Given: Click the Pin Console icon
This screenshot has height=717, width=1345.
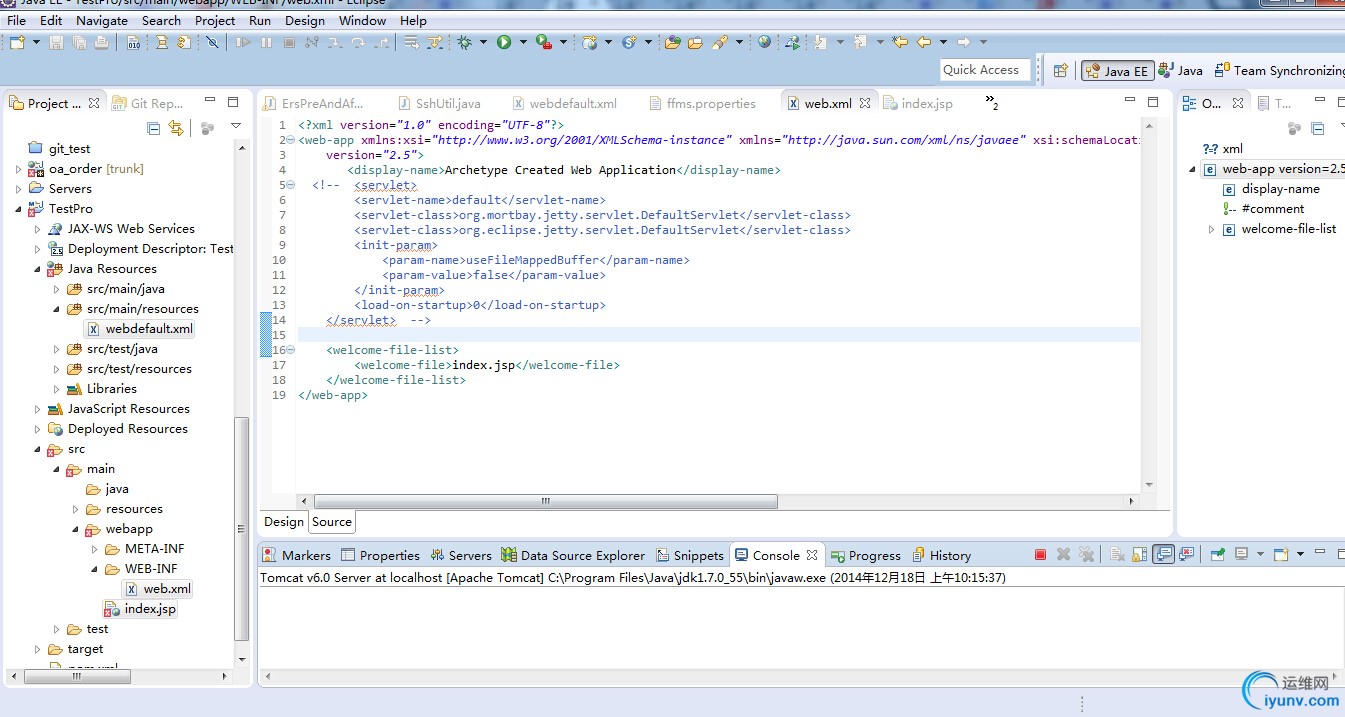Looking at the screenshot, I should tap(1217, 554).
